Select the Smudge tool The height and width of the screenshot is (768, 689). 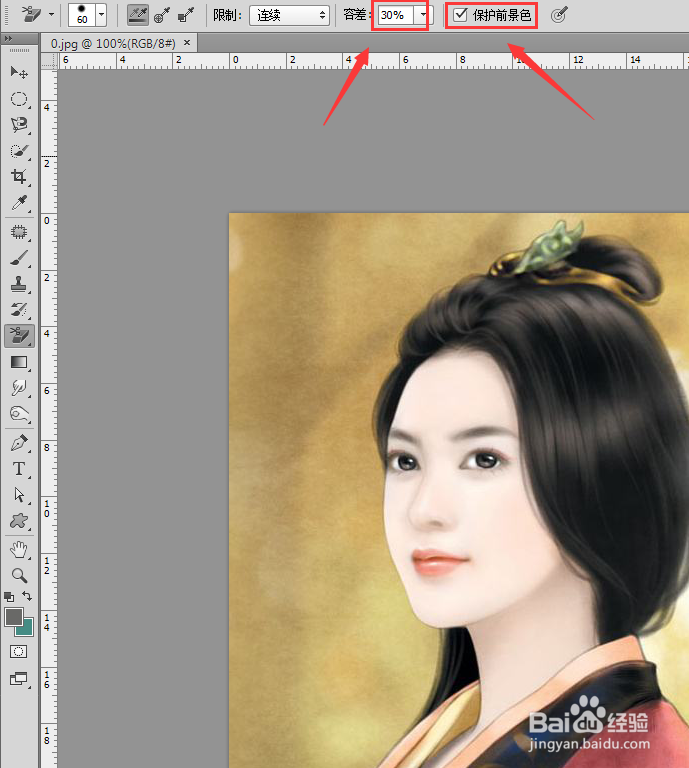19,388
